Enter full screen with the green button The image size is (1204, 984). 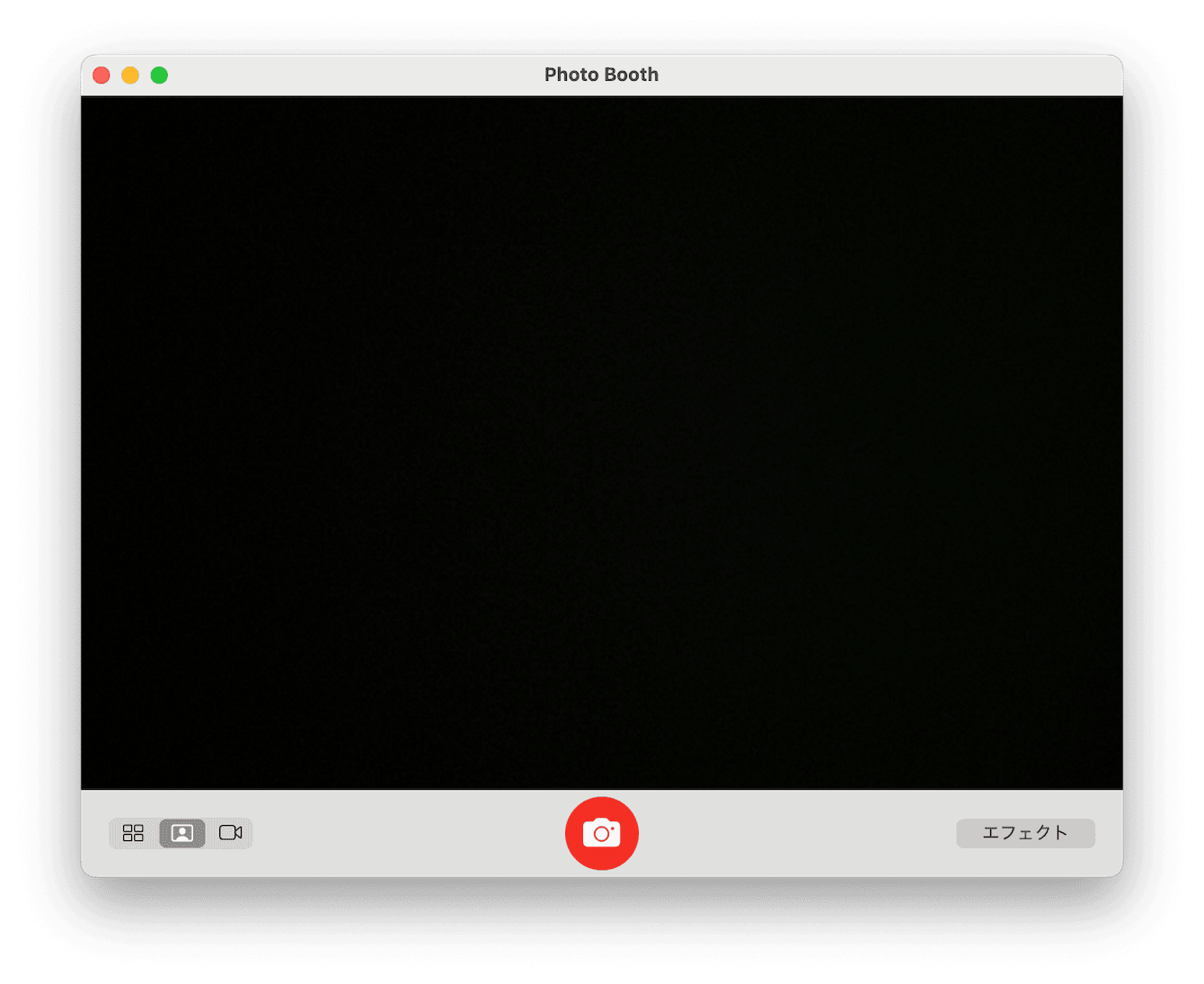click(159, 75)
